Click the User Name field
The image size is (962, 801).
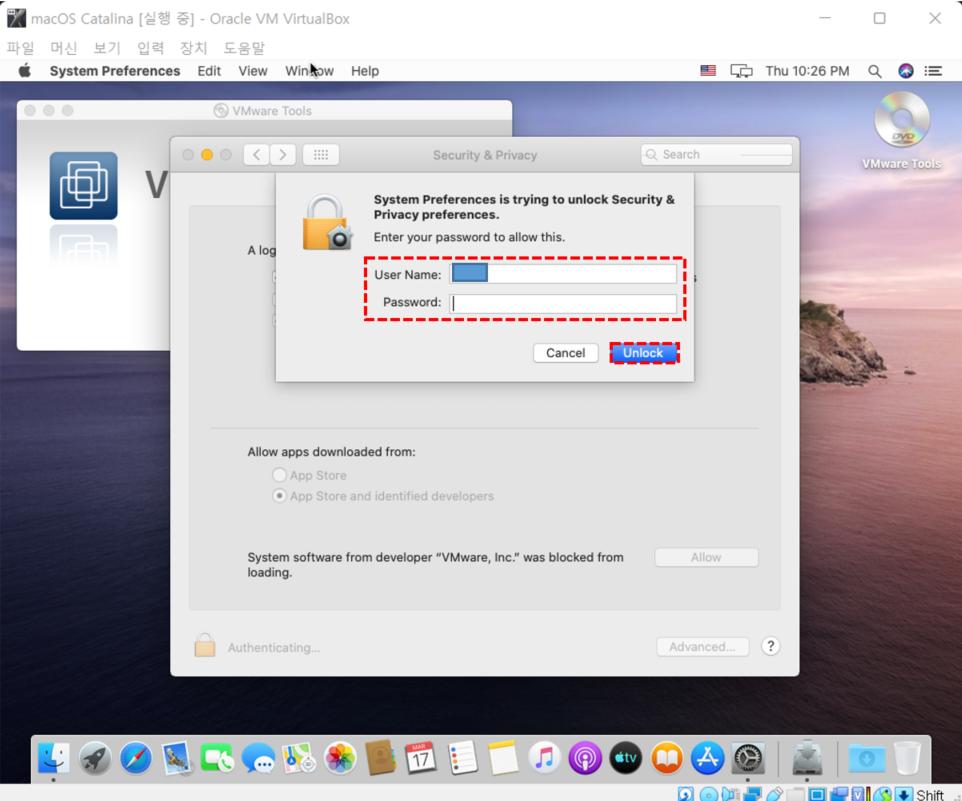click(563, 274)
